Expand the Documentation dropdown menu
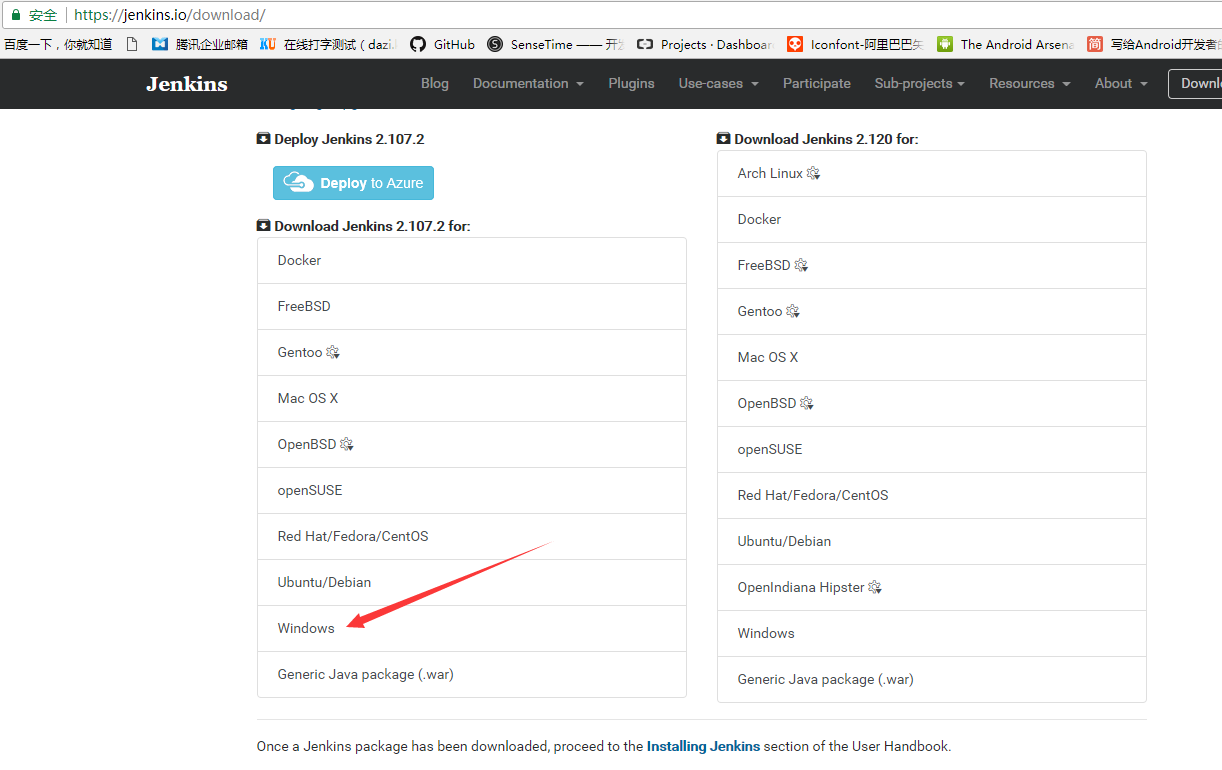This screenshot has width=1222, height=770. point(528,83)
